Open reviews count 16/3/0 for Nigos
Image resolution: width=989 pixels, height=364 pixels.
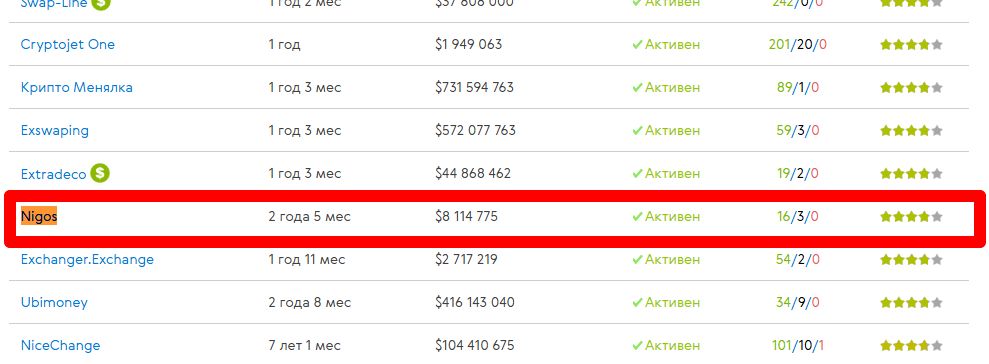(x=798, y=216)
